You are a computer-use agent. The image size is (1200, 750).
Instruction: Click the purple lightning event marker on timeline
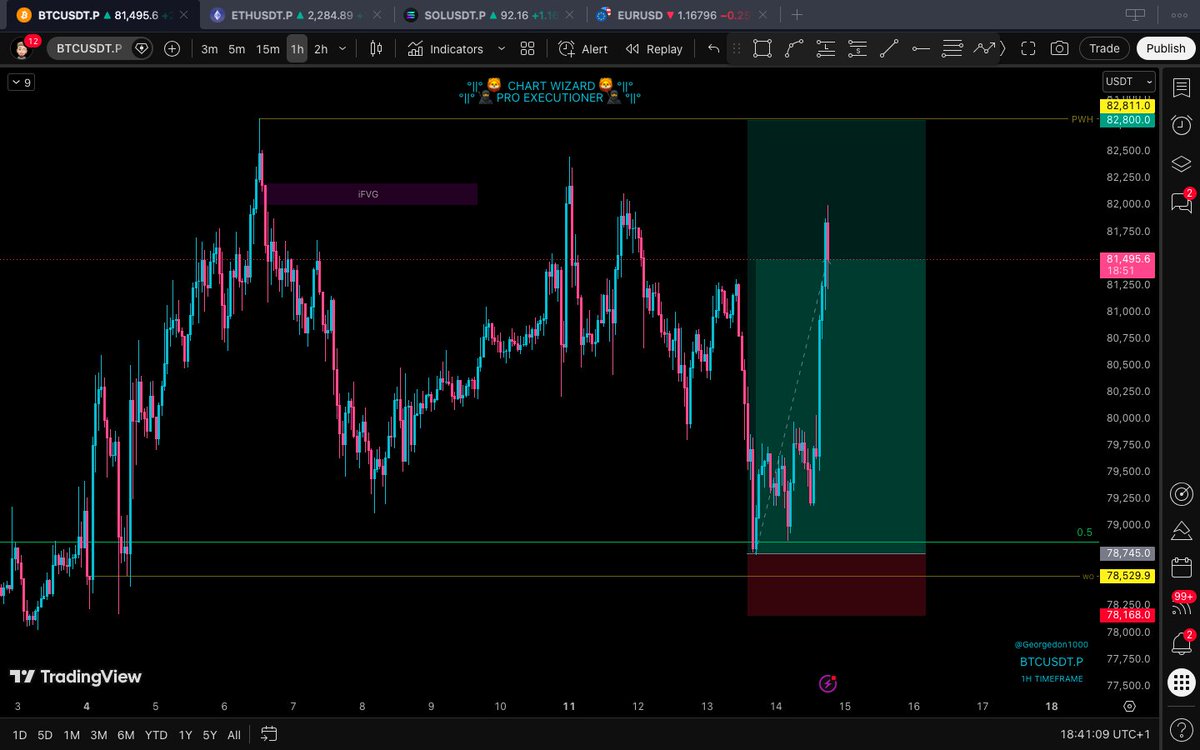828,684
